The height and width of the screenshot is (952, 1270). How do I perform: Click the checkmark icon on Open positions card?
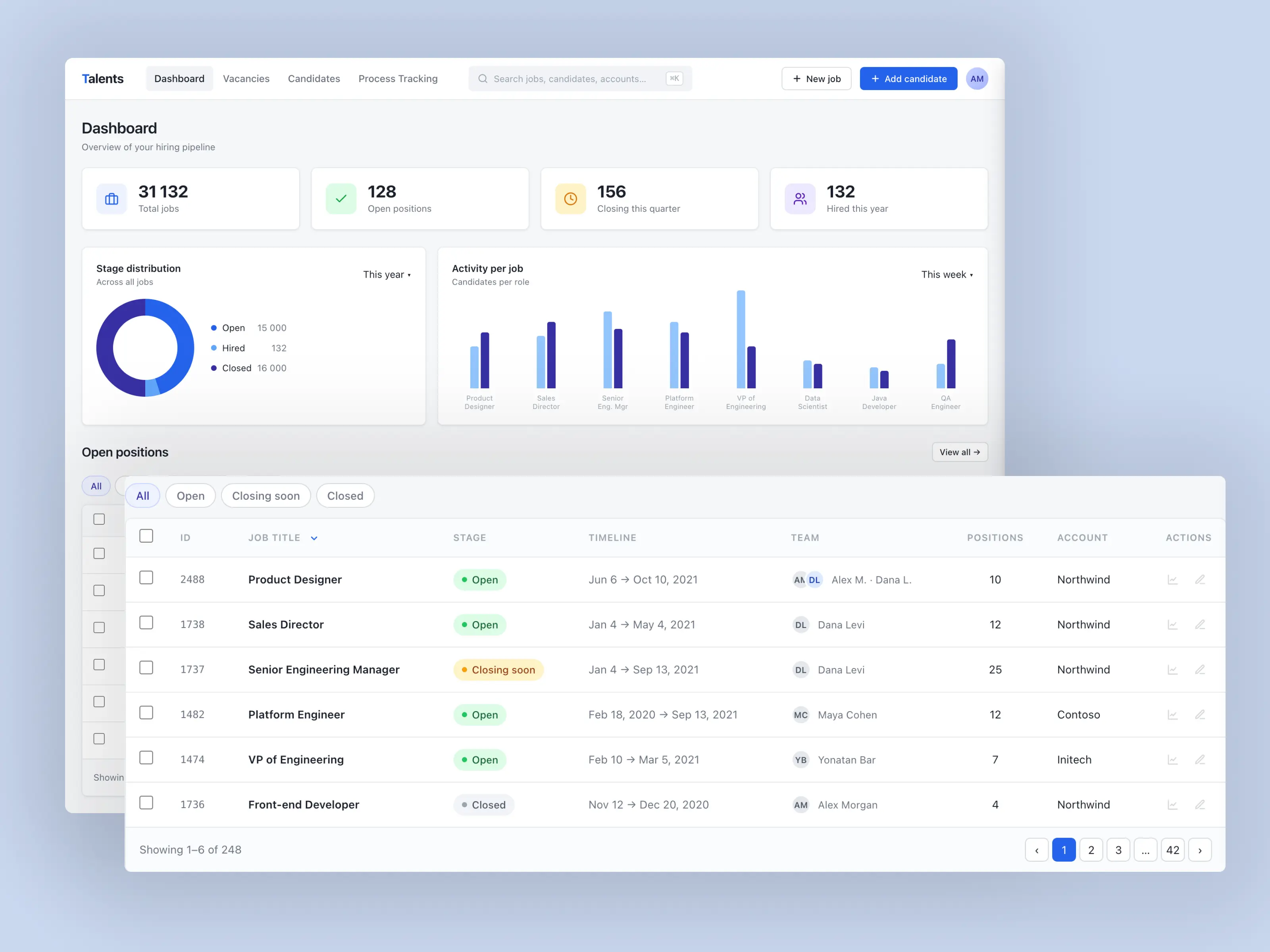(x=341, y=199)
